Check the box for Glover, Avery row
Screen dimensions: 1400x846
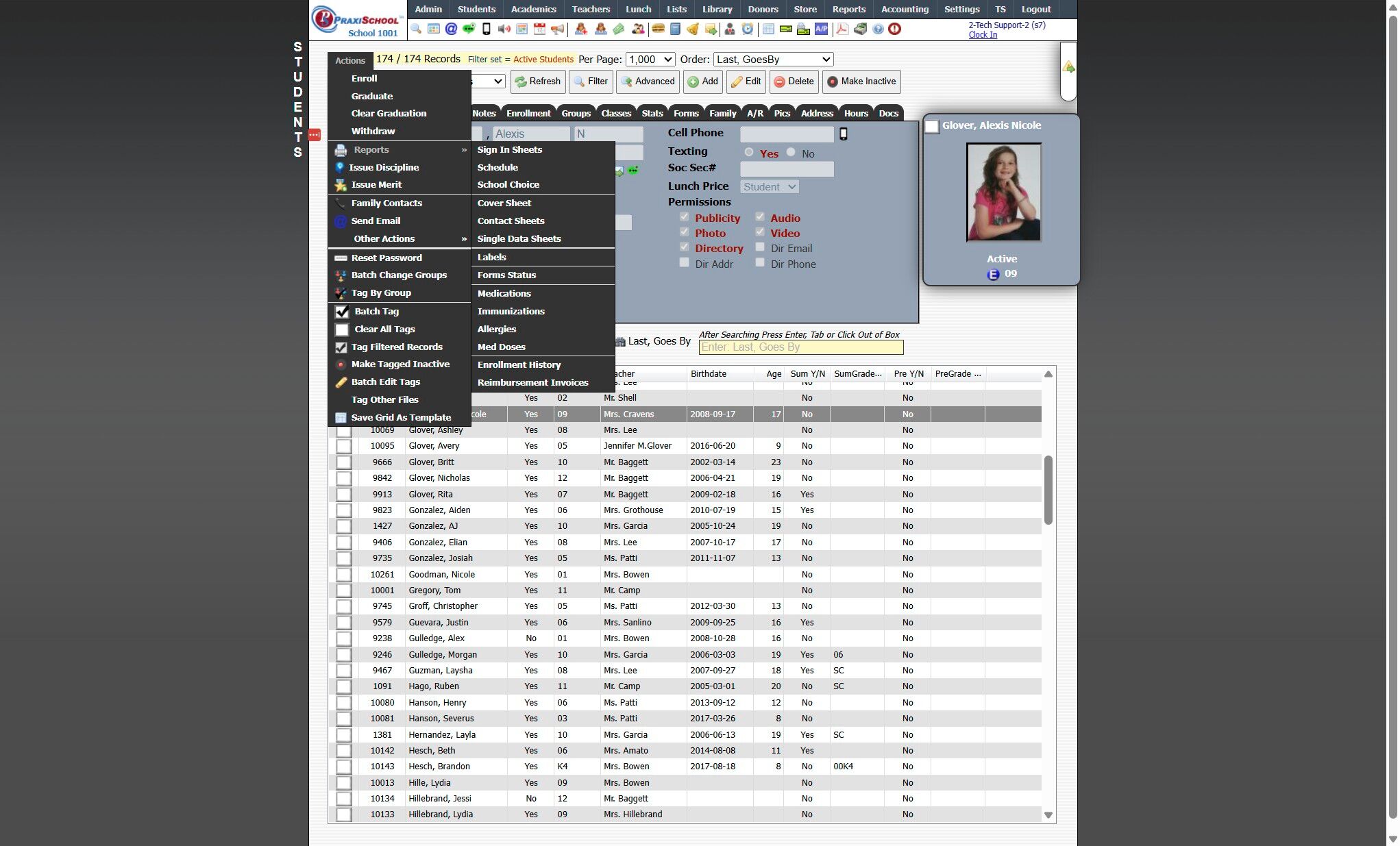click(344, 446)
